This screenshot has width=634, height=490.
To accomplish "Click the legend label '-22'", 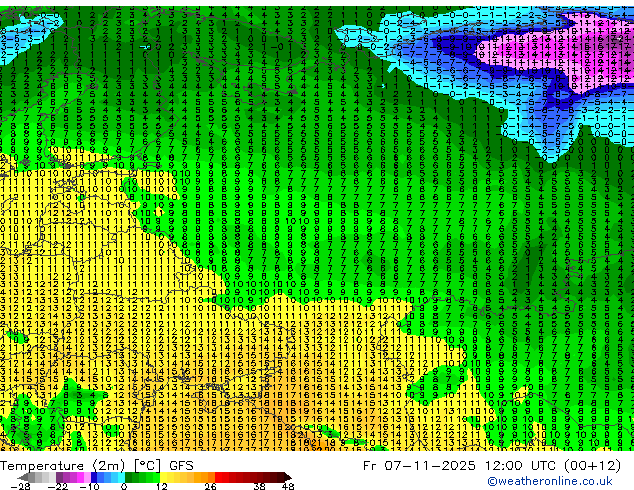I will pos(58,486).
